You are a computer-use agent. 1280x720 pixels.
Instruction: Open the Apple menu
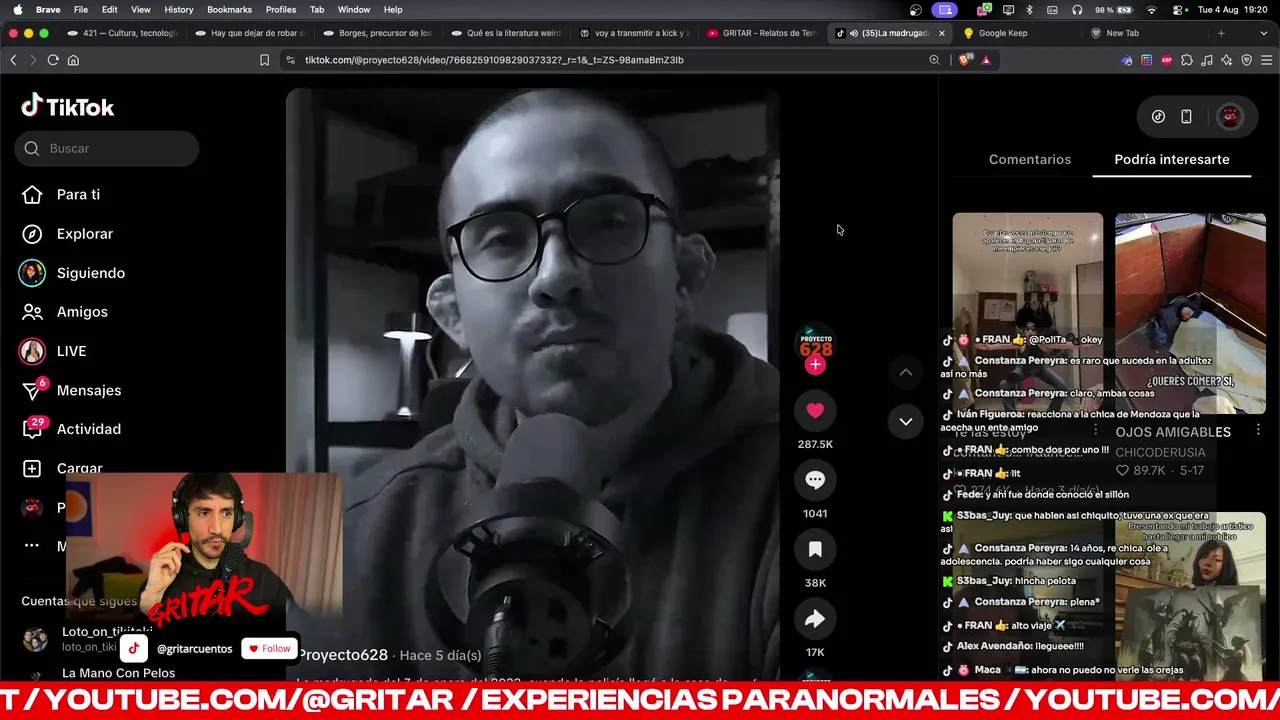click(17, 10)
